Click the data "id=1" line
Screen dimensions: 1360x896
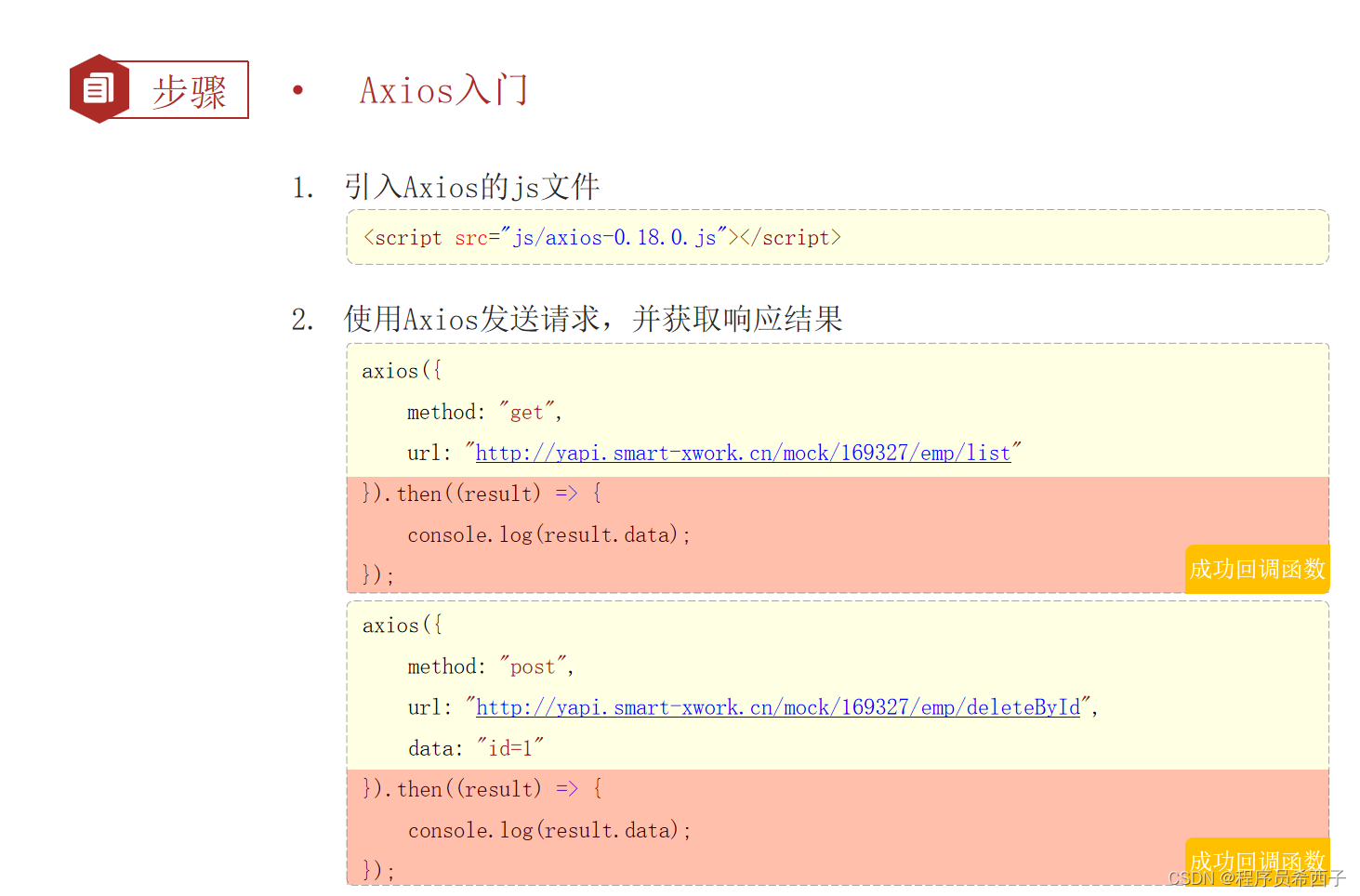[x=476, y=748]
